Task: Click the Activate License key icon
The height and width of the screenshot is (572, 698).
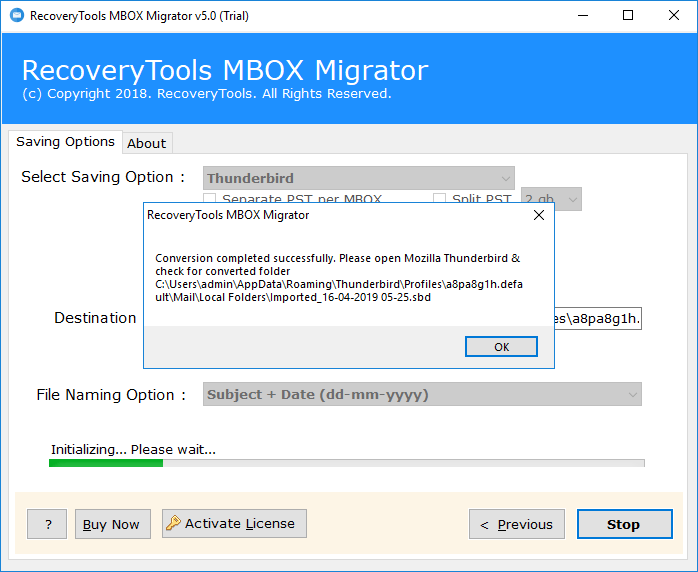Action: coord(173,523)
